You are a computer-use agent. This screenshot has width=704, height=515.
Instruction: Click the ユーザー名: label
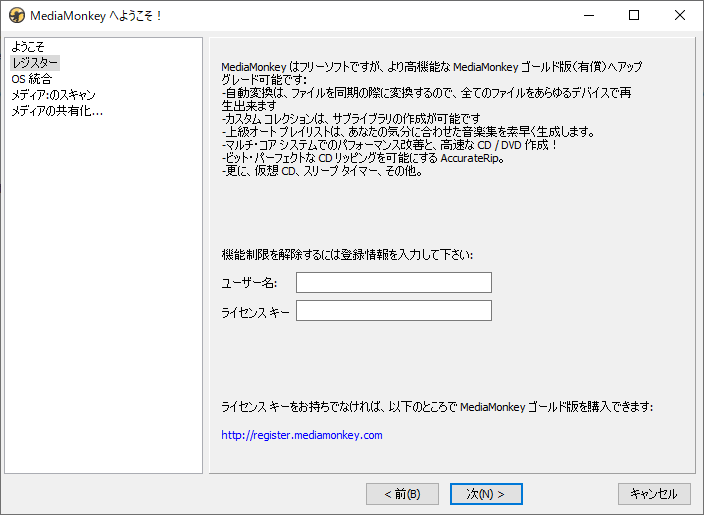(x=249, y=283)
